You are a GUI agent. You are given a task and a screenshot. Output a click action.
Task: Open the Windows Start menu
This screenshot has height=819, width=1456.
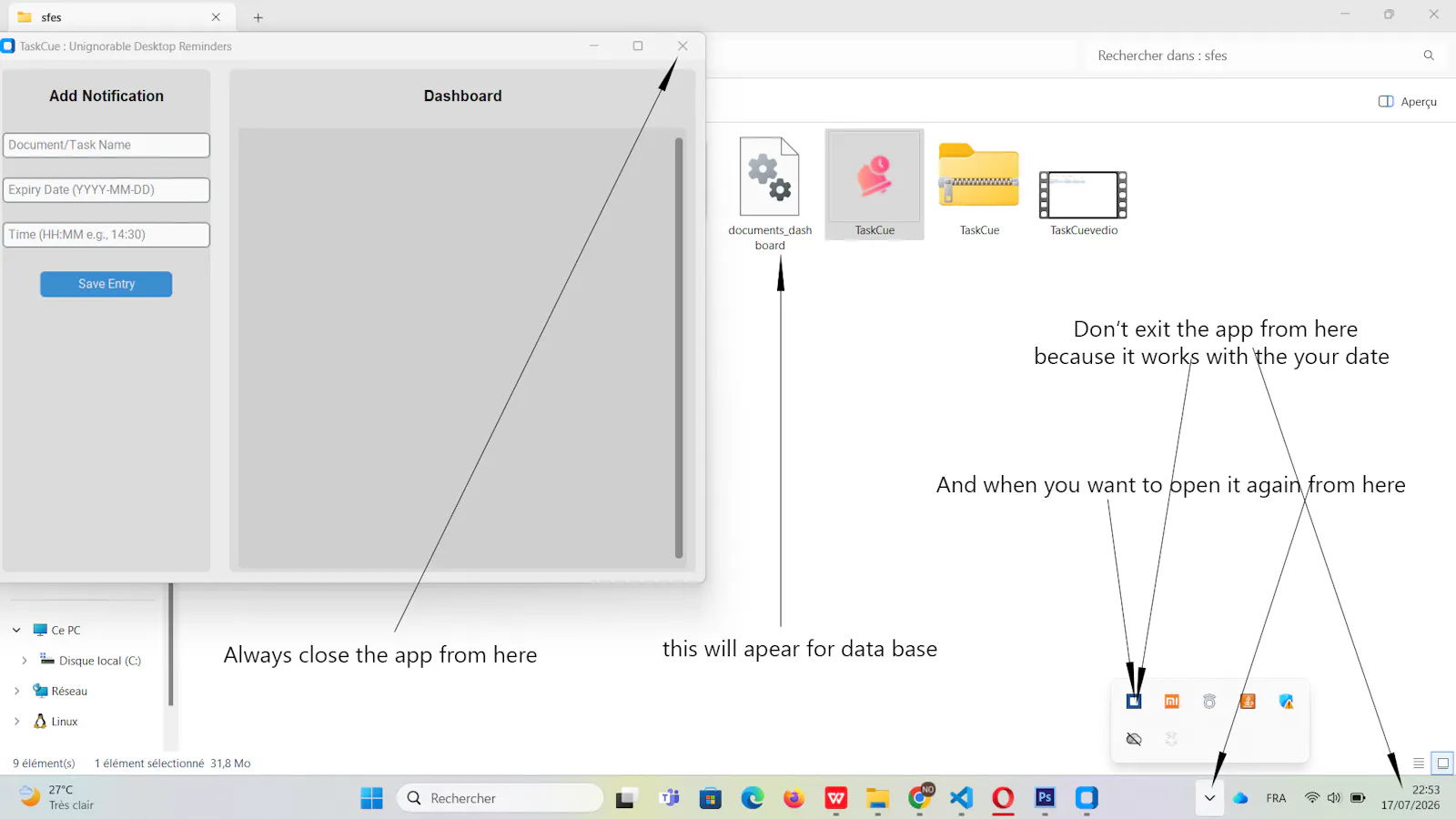click(x=371, y=798)
